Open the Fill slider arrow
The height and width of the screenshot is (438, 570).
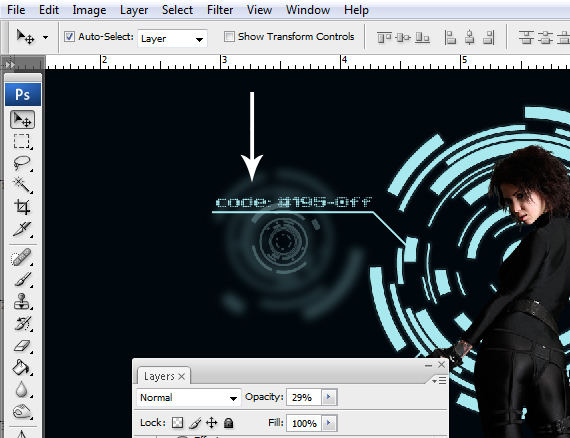tap(329, 423)
